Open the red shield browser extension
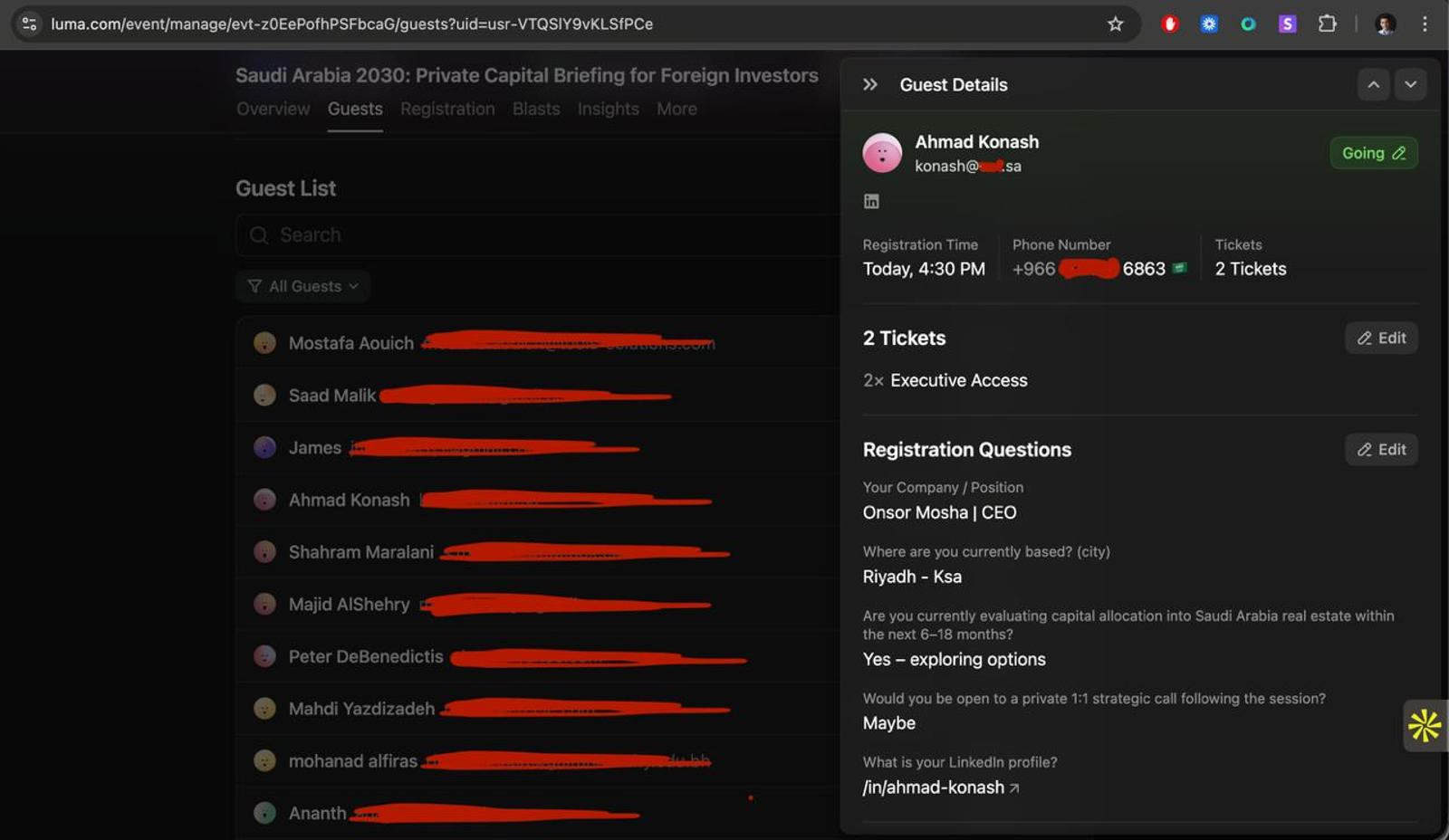Image resolution: width=1449 pixels, height=840 pixels. [x=1170, y=24]
